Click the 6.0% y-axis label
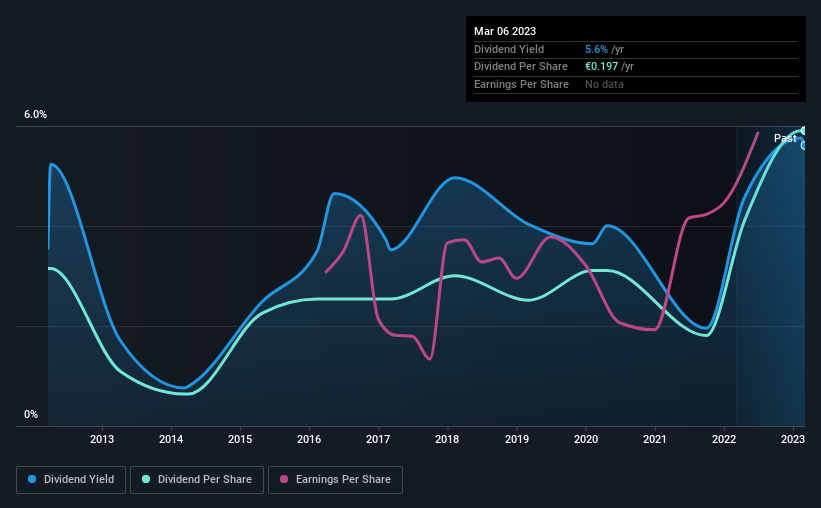Screen dimensions: 821x508 [35, 114]
